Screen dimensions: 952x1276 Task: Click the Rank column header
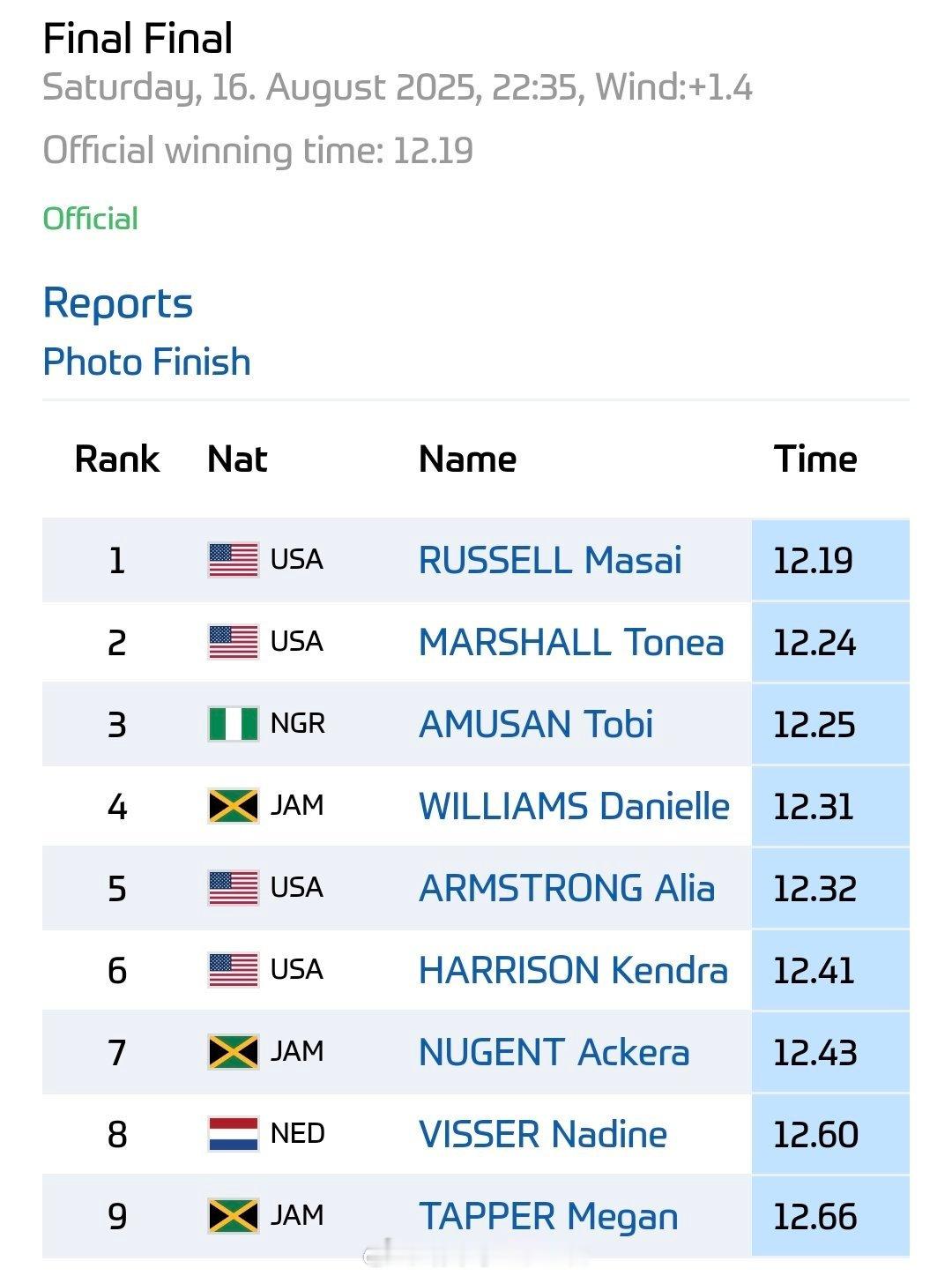(x=117, y=459)
